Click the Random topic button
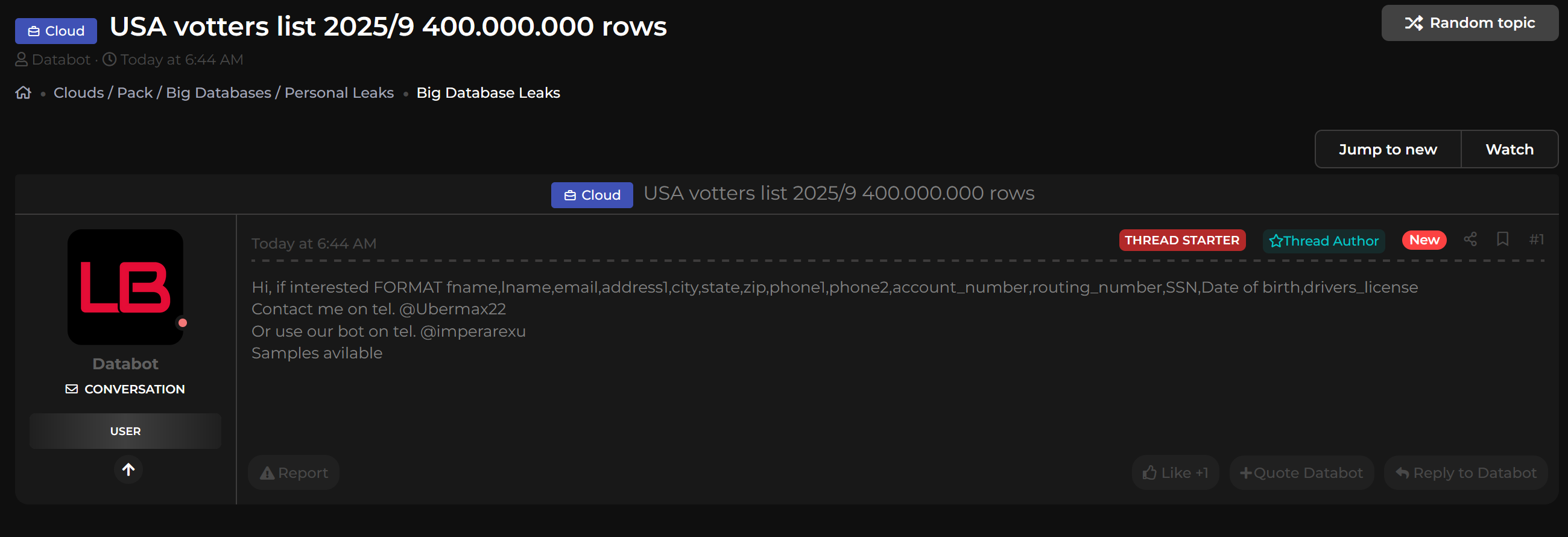 click(x=1469, y=23)
